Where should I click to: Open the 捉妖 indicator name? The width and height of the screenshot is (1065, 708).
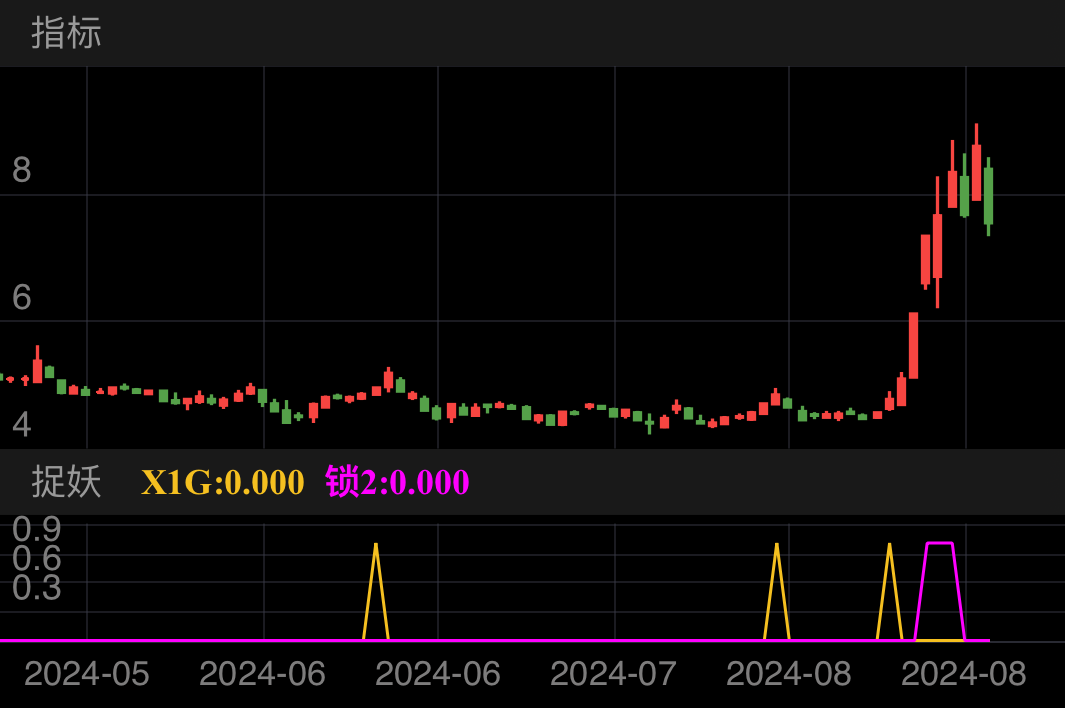coord(66,482)
